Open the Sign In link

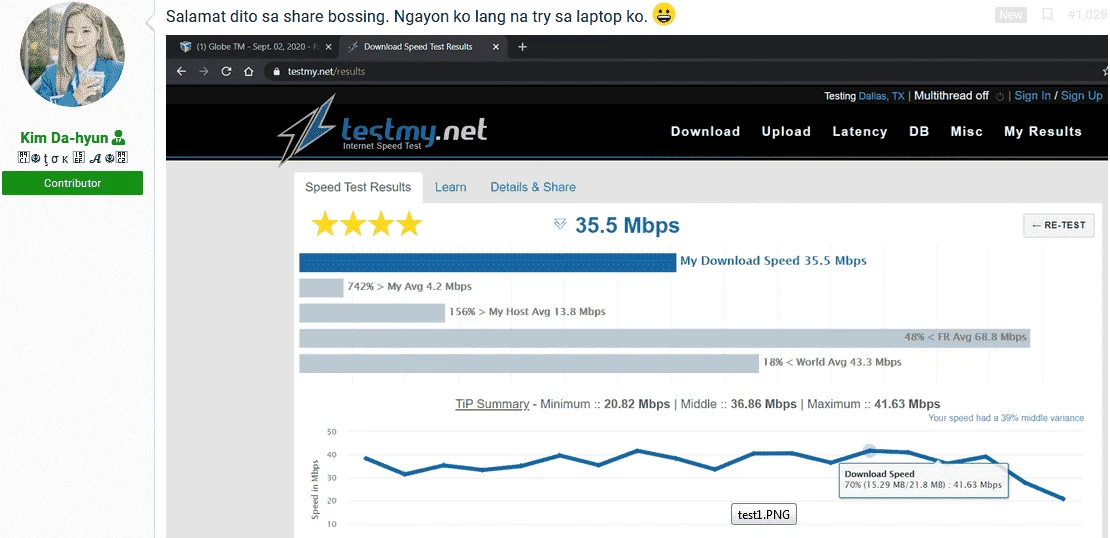[1033, 96]
